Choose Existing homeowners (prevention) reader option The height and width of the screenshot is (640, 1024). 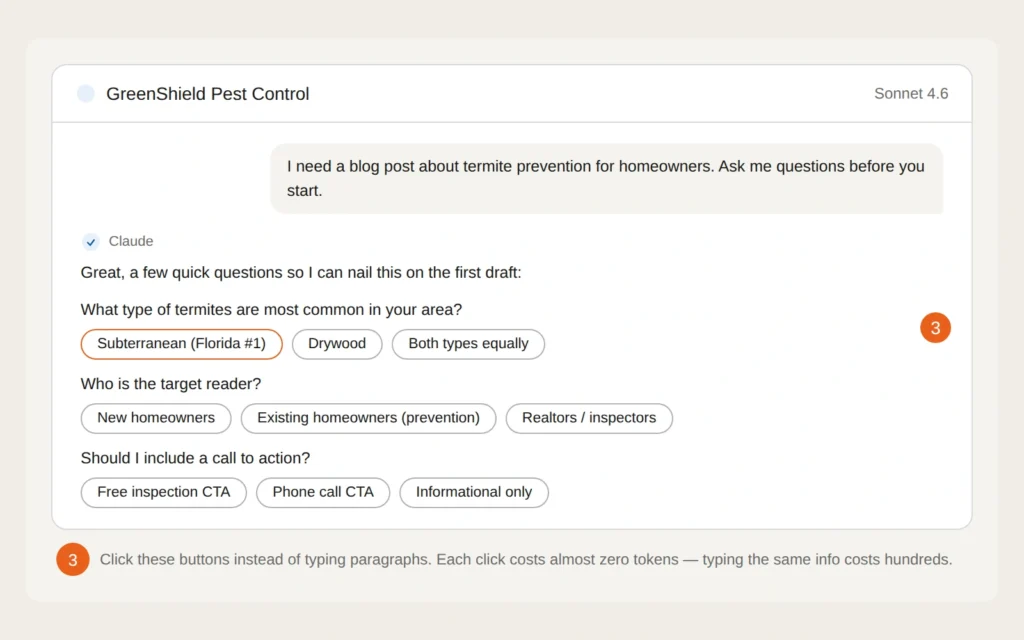pos(368,418)
